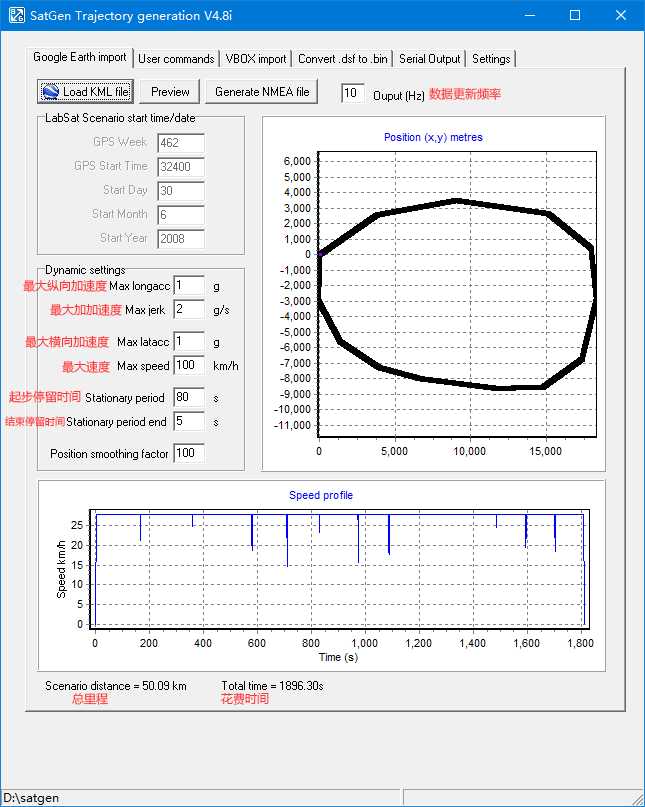Click the Total time = 1896.30s text
This screenshot has width=645, height=807.
[272, 686]
